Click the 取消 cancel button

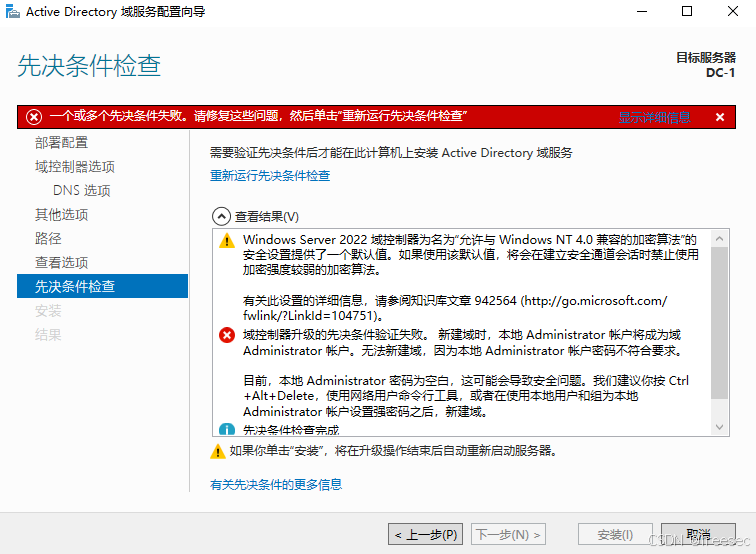698,534
